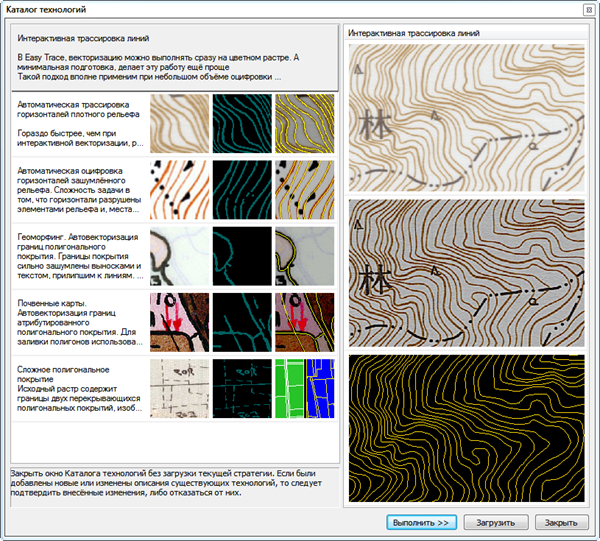Click bottom preview with yellow contours on black
Screen dimensions: 600x541
tap(465, 426)
